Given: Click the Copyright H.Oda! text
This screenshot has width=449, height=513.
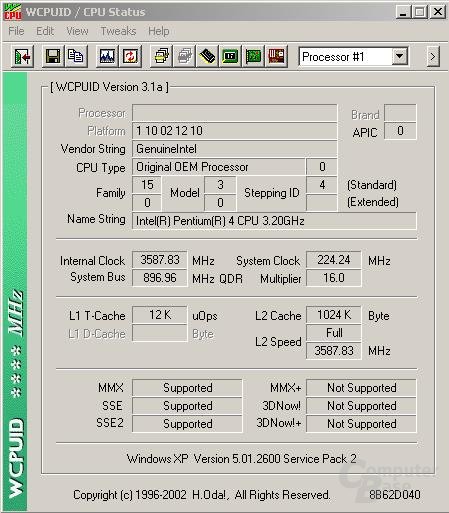Looking at the screenshot, I should 202,495.
